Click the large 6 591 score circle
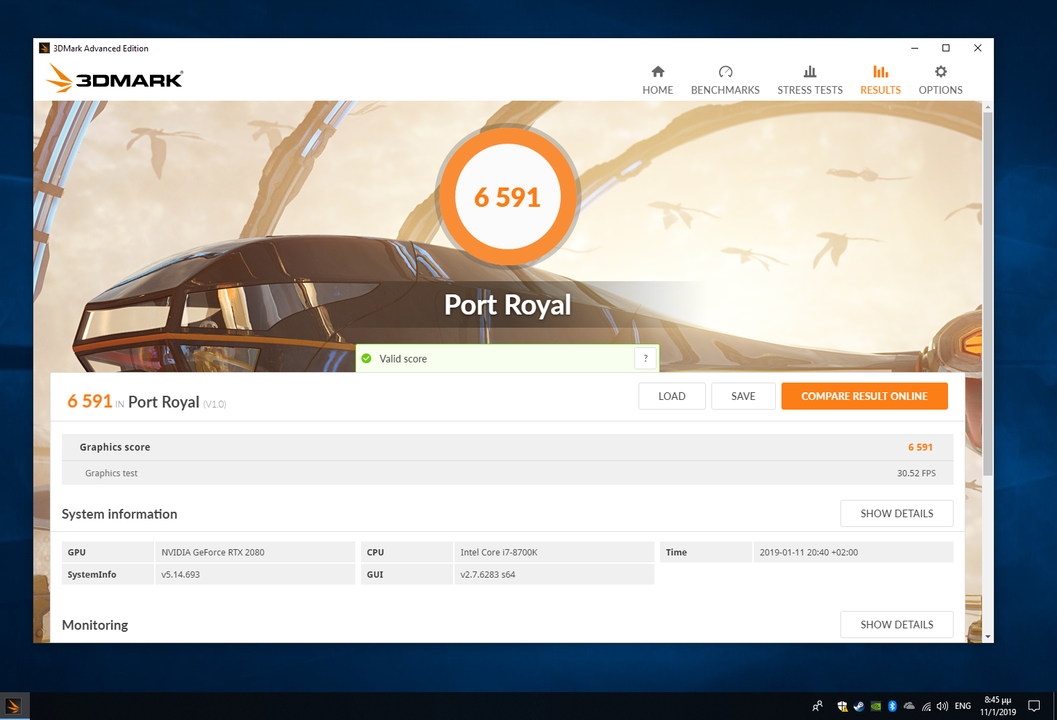This screenshot has height=720, width=1057. 508,197
